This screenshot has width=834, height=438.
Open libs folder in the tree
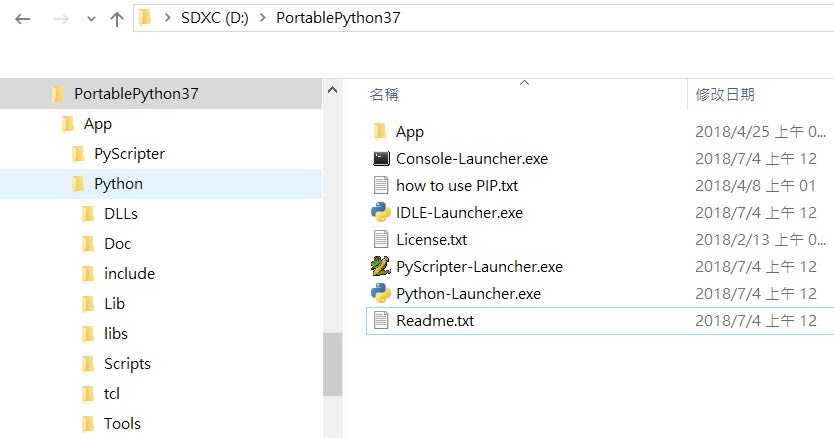click(115, 334)
